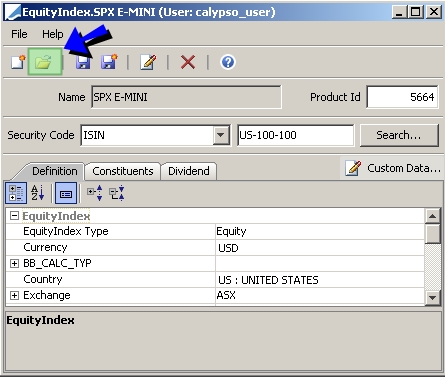Image resolution: width=445 pixels, height=377 pixels.
Task: Click the Save As New icon
Action: point(109,62)
